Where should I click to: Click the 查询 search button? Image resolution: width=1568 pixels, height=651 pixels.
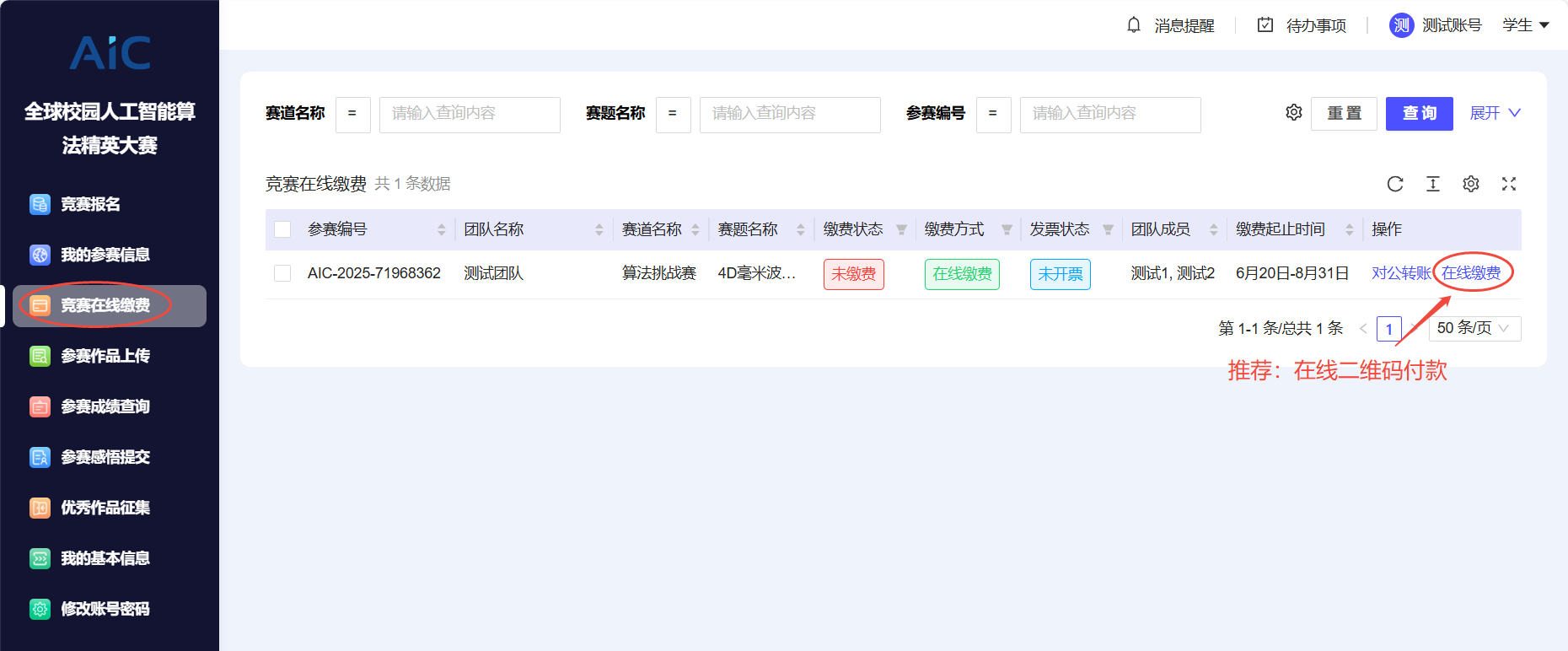click(1419, 113)
